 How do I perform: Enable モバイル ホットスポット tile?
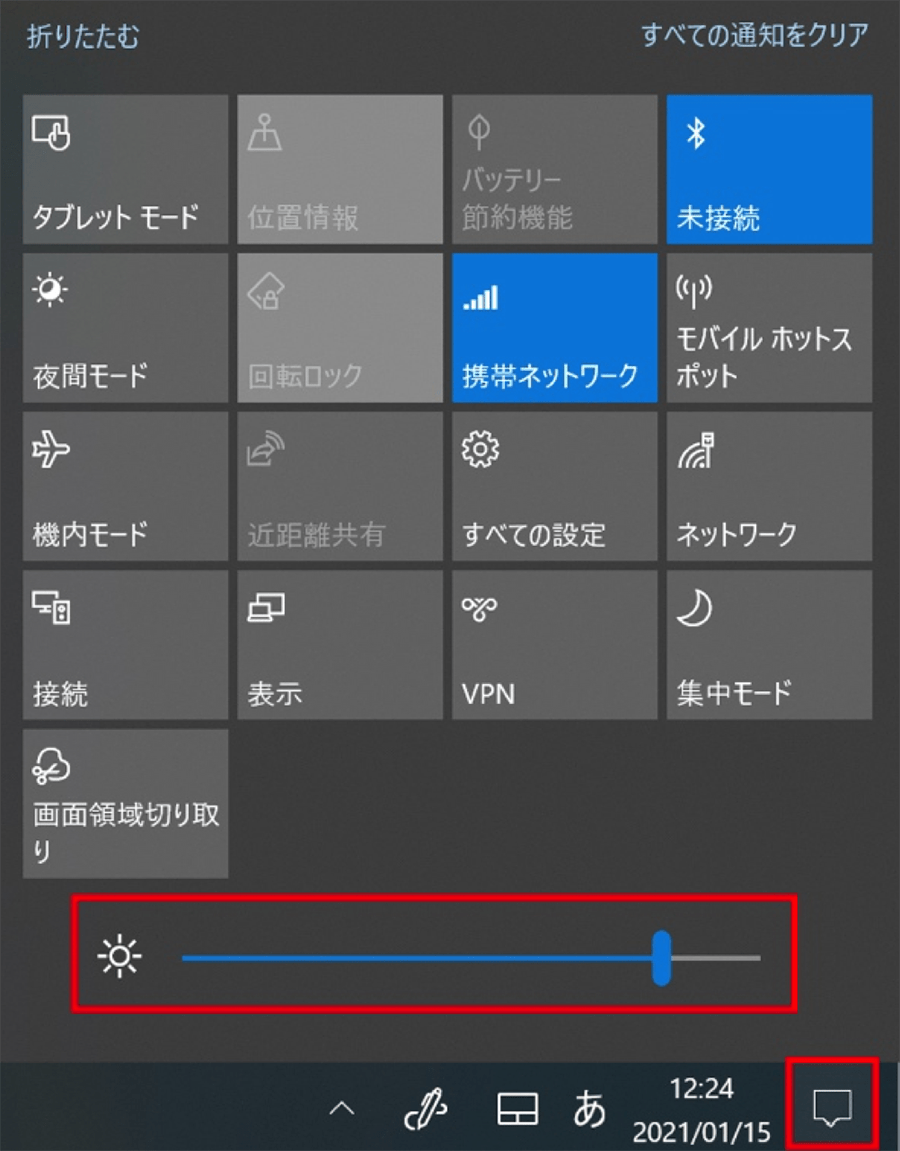click(x=769, y=327)
